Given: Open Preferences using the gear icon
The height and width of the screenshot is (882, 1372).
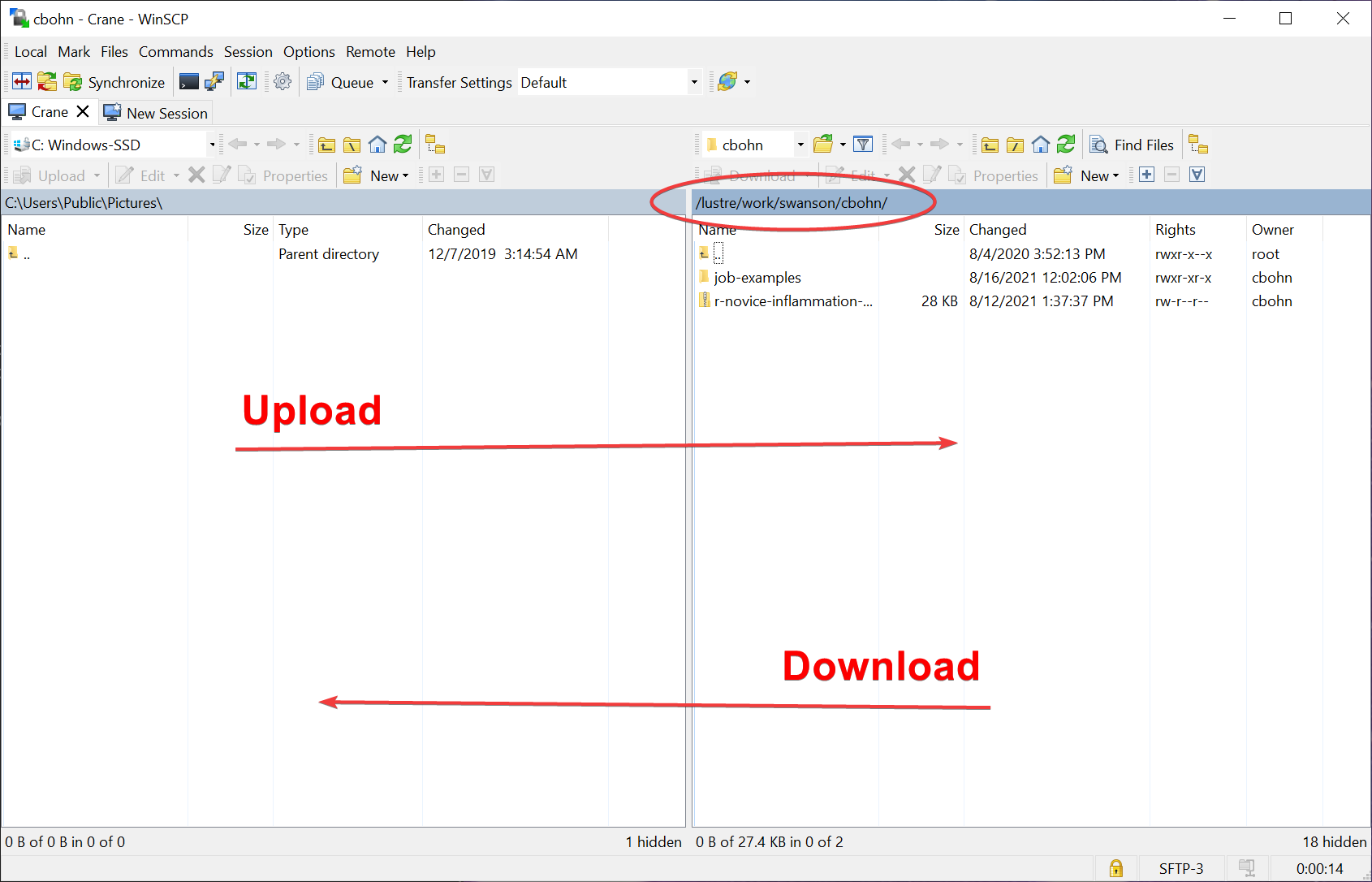Looking at the screenshot, I should (x=283, y=82).
